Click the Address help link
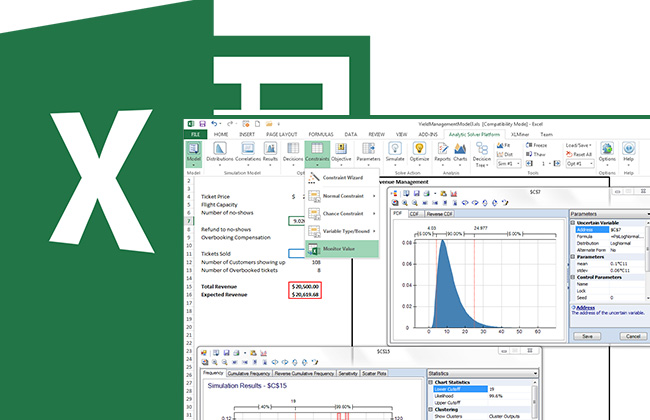 [585, 308]
